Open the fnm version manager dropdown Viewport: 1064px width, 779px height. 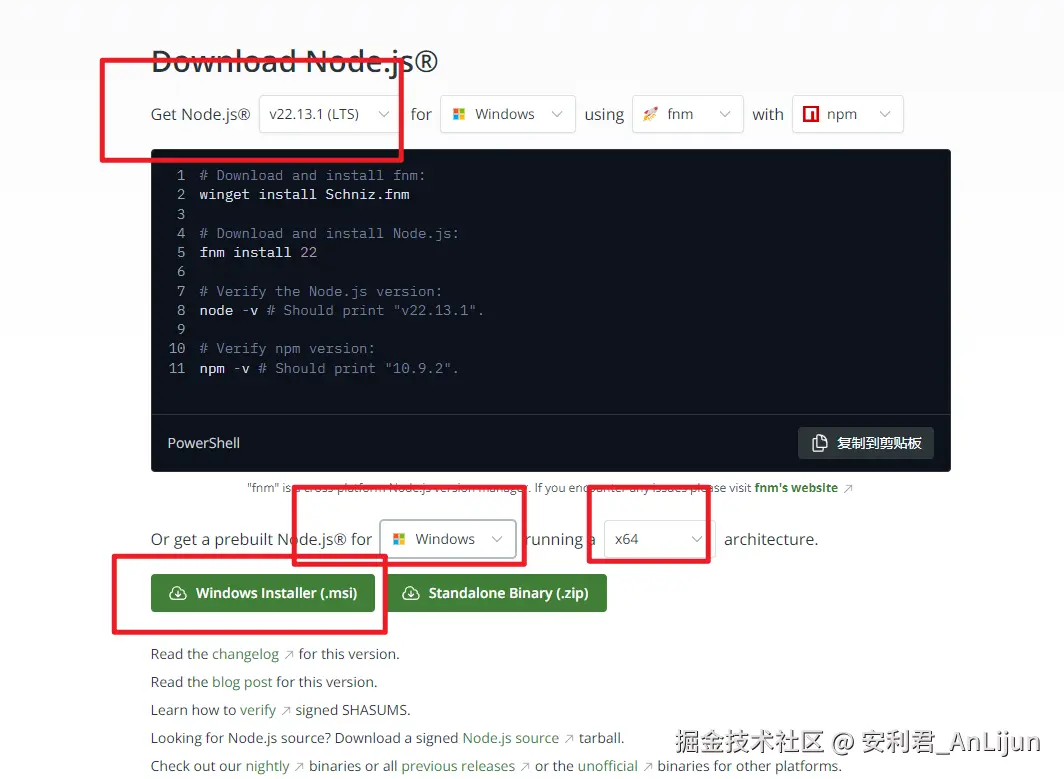[x=687, y=114]
